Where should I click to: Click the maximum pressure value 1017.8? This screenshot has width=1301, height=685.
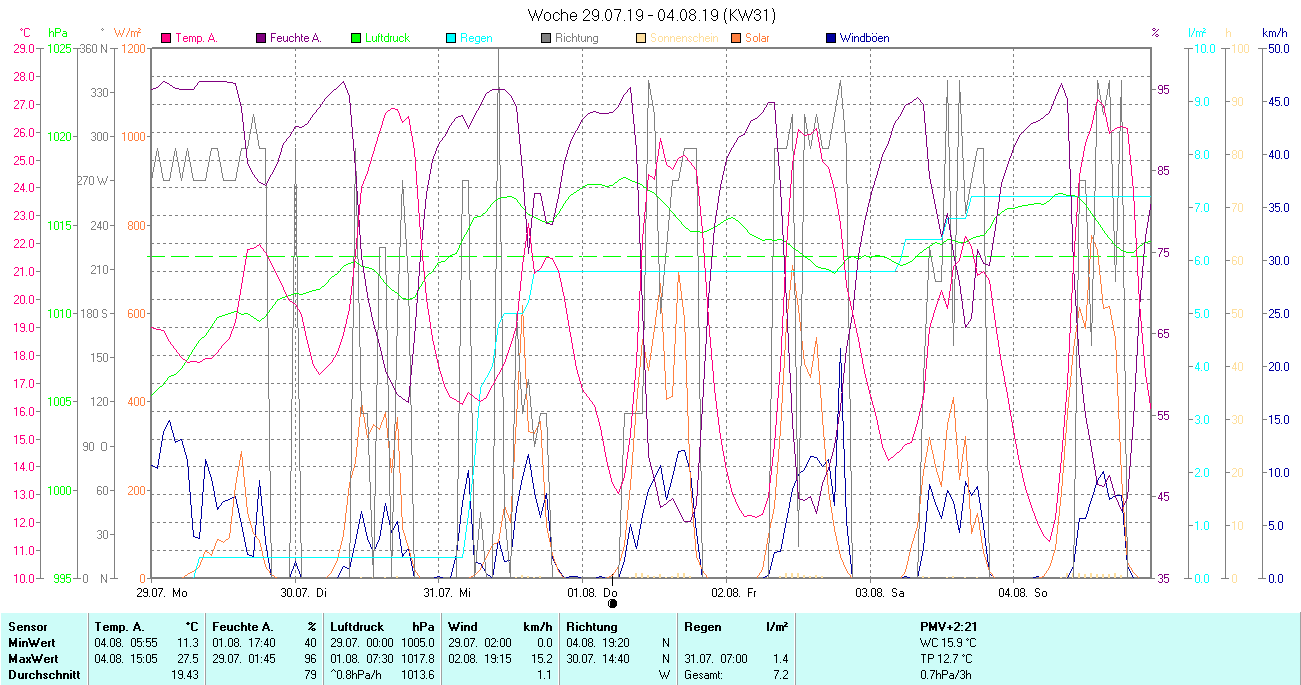coord(418,659)
